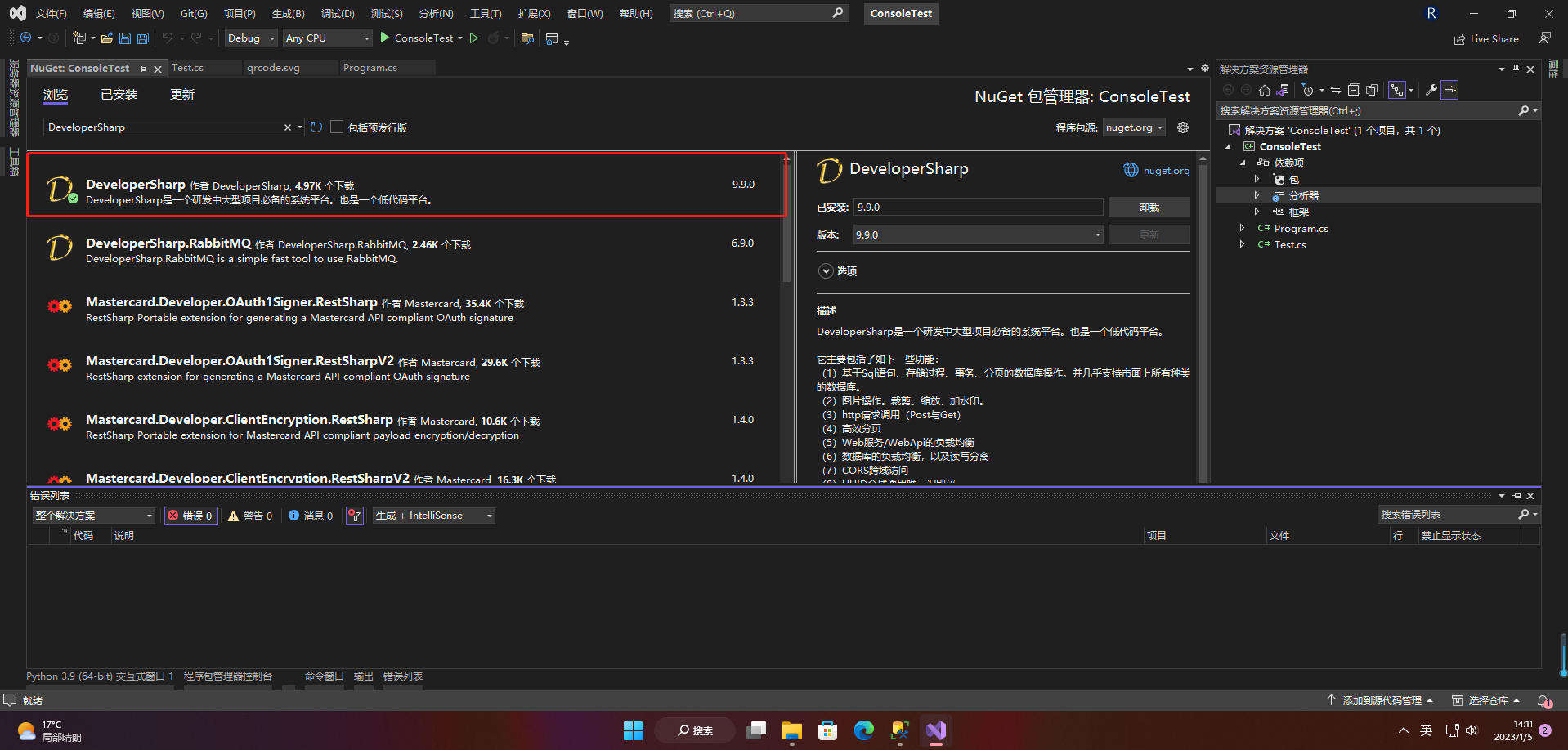This screenshot has height=750, width=1568.
Task: Open package source nuget.org dropdown
Action: 1134,127
